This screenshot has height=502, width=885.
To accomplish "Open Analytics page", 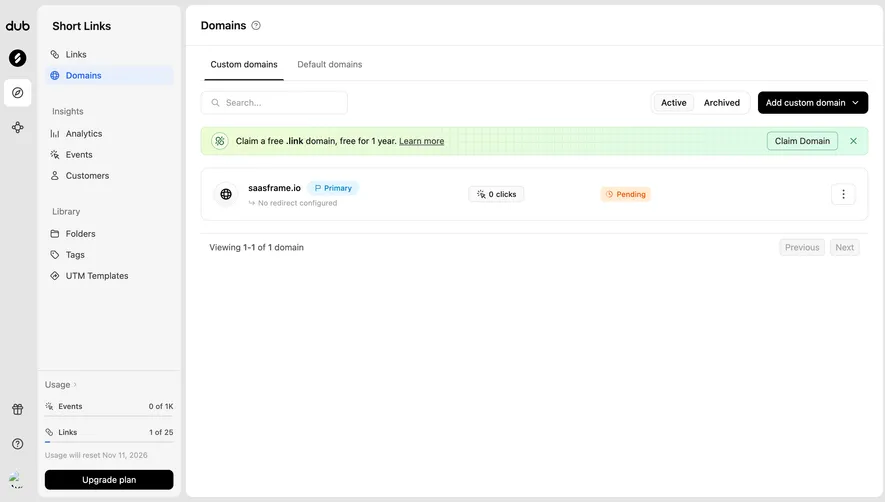I will click(109, 133).
